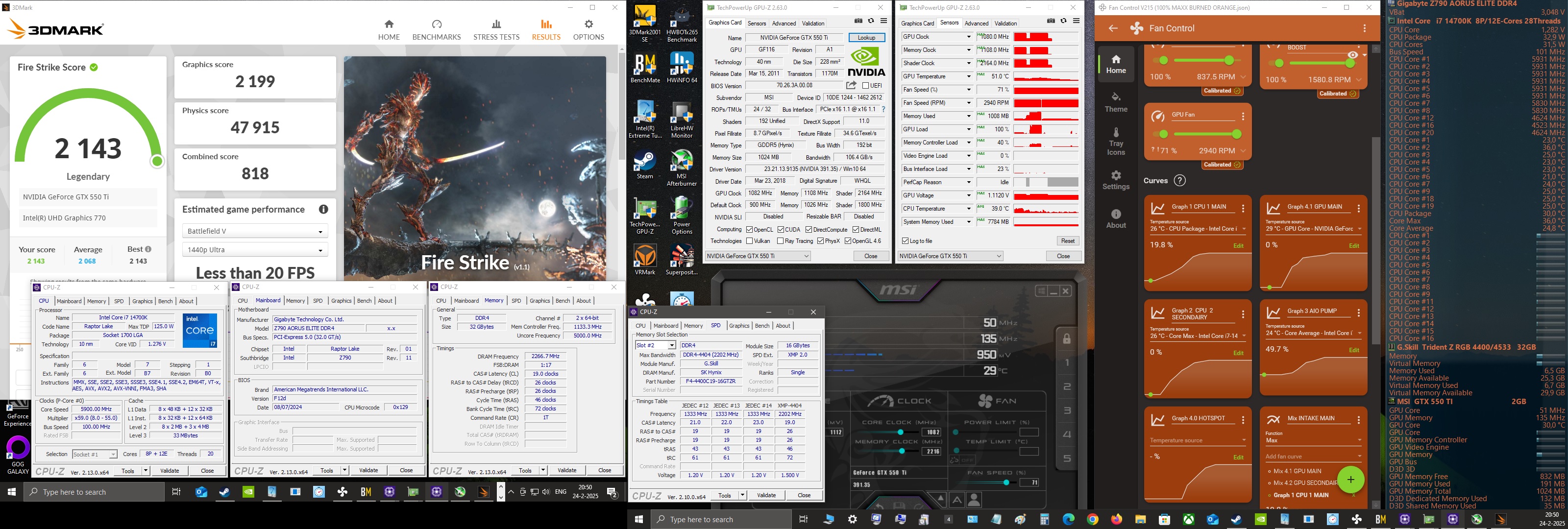1568x529 pixels.
Task: Click Validate button in CPU-Z SPD window
Action: 766,495
